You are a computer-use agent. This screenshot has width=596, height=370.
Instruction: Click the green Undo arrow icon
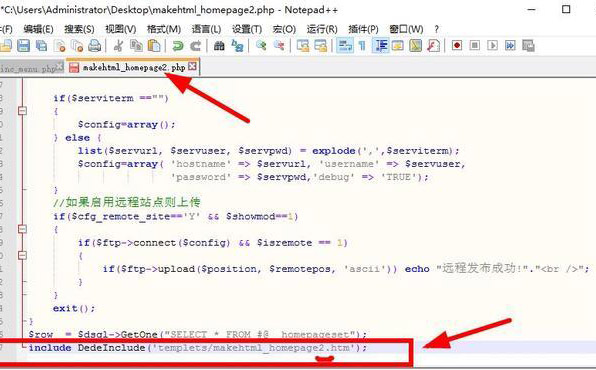point(178,46)
